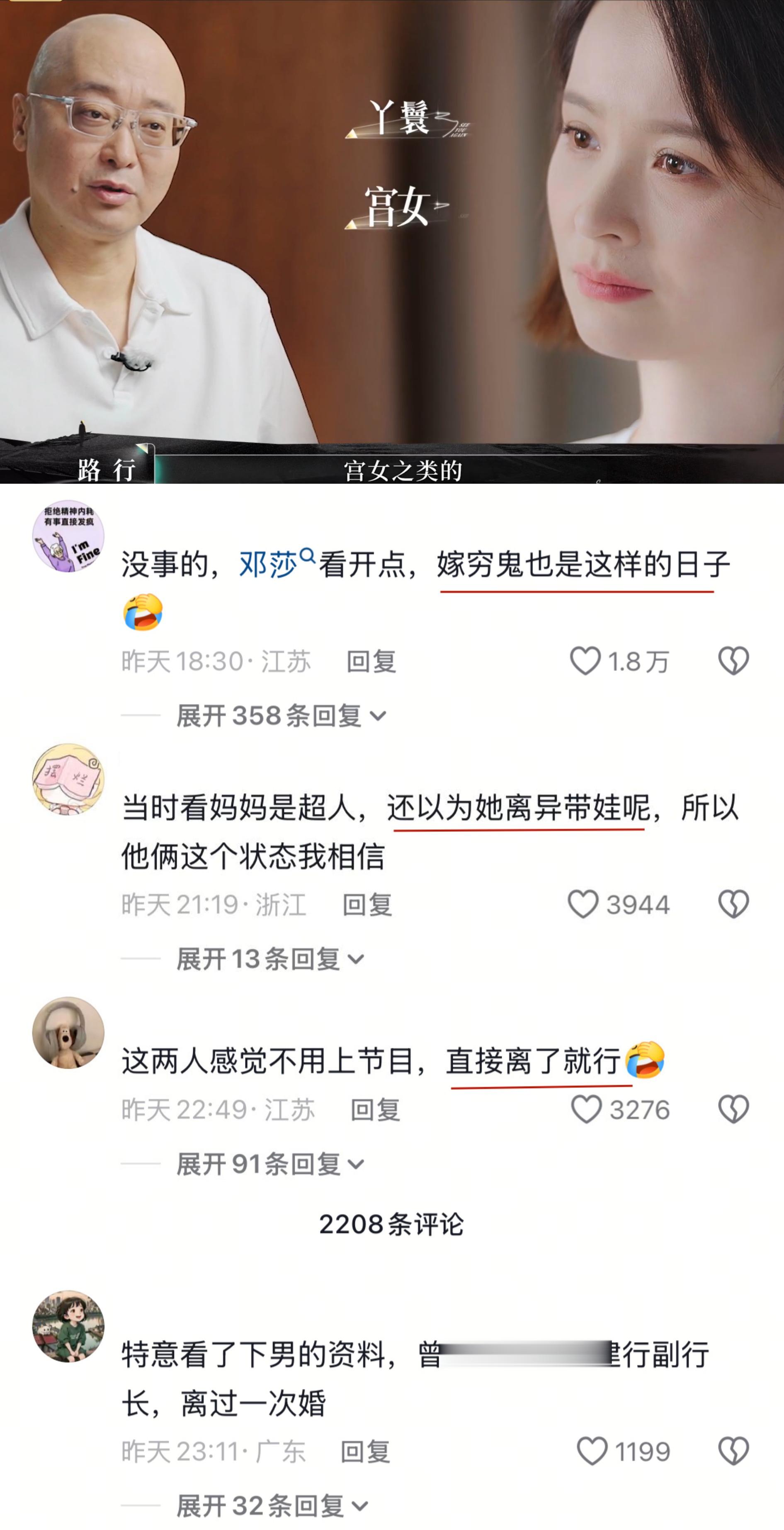Reply to the 18:30 江苏 comment

[371, 661]
